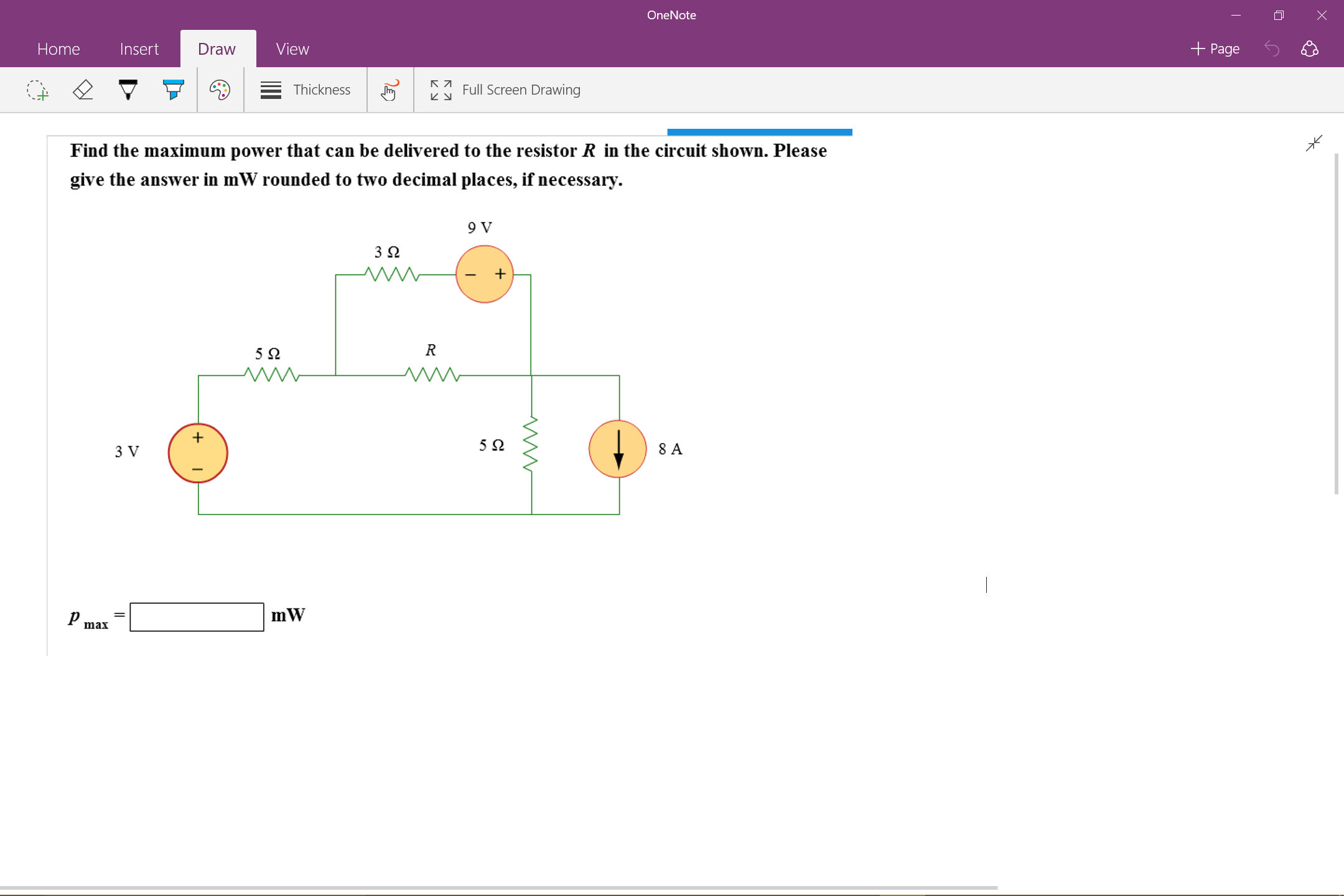Click the Pmax answer input box

click(196, 617)
